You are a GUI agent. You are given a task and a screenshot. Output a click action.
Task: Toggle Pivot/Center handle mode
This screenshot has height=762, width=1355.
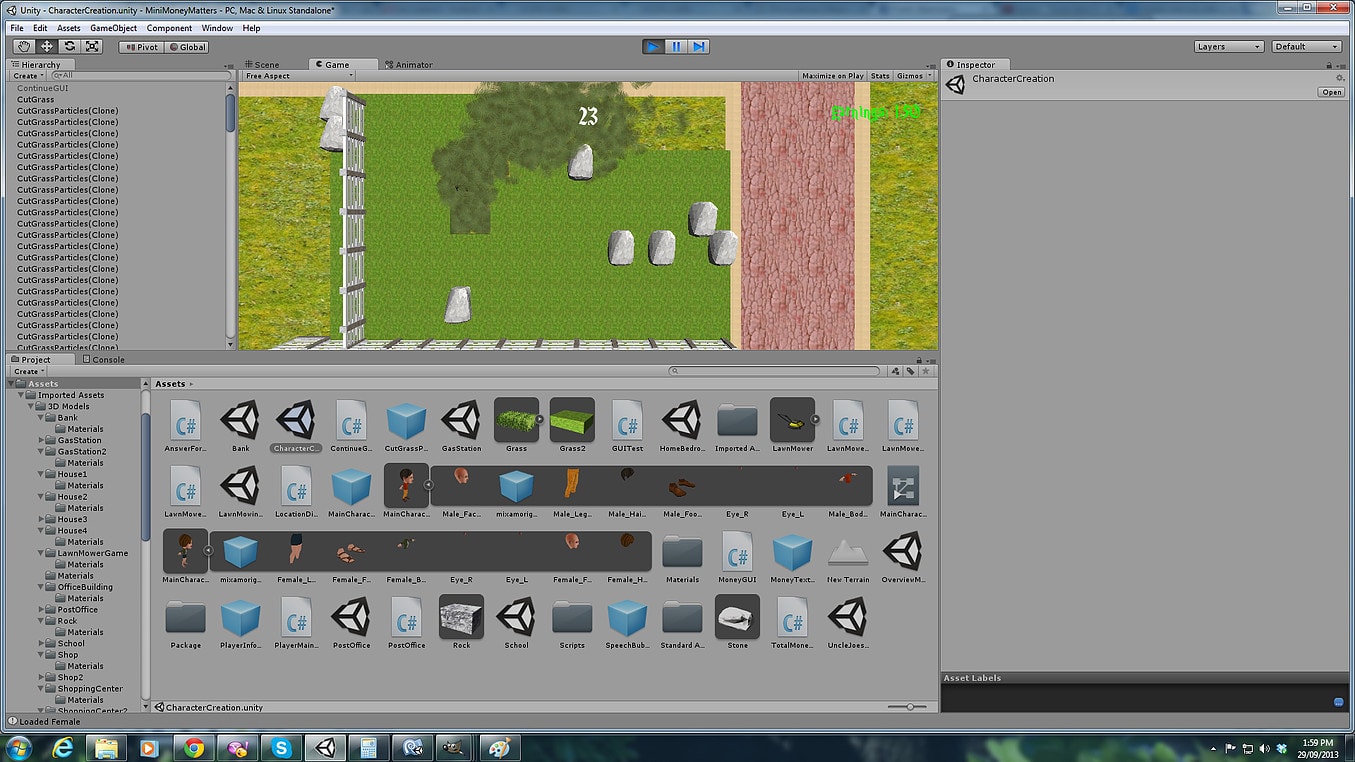(x=140, y=47)
